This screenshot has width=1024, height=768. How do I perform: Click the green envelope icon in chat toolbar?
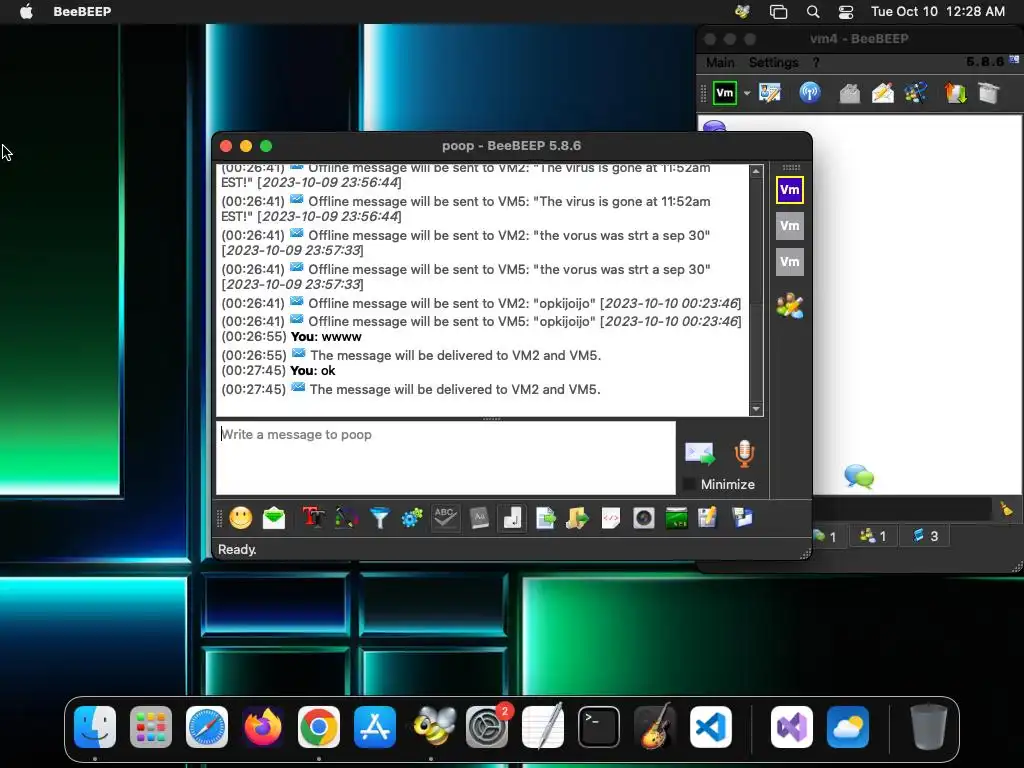[274, 519]
